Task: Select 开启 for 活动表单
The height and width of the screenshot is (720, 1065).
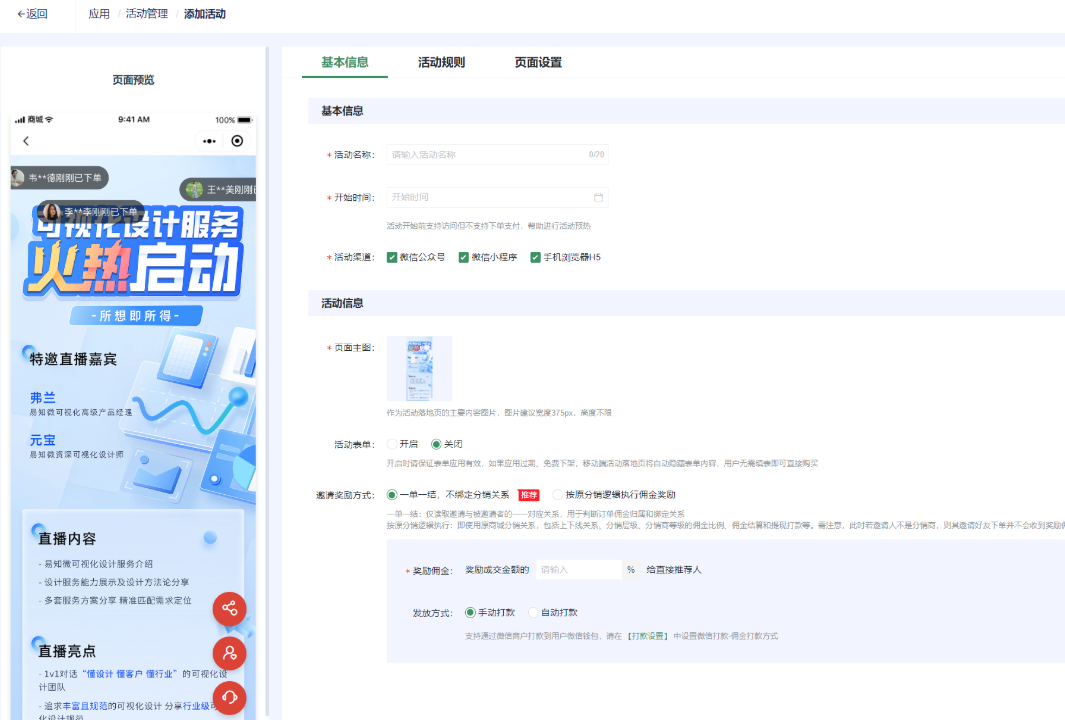Action: pyautogui.click(x=392, y=444)
